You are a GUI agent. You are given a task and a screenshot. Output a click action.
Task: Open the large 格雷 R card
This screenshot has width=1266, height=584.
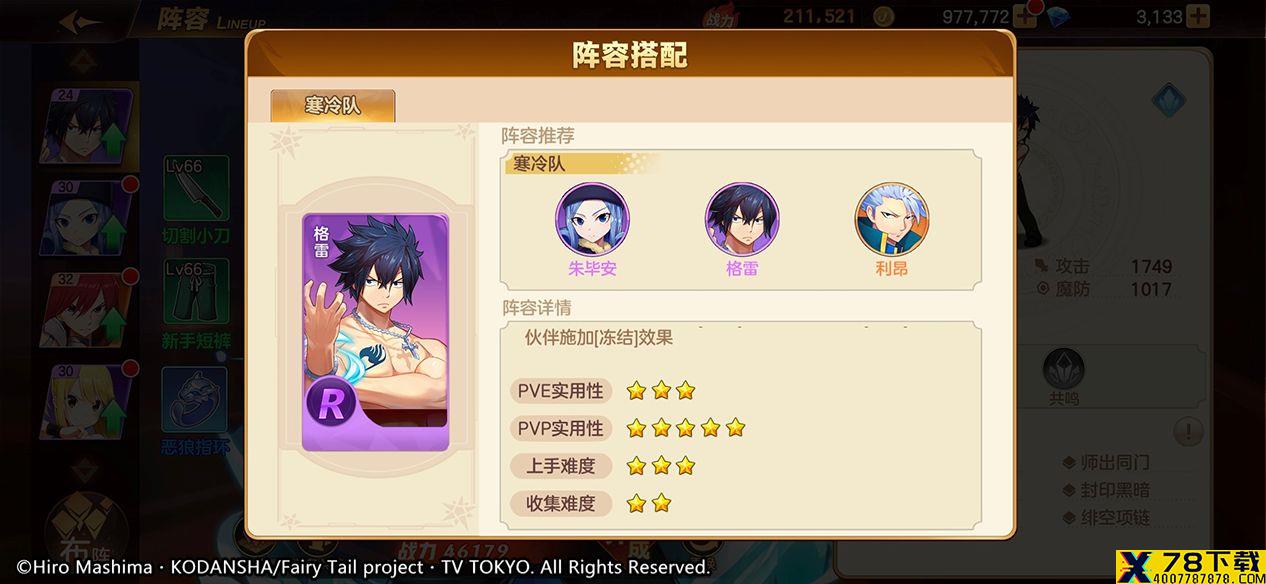coord(375,333)
